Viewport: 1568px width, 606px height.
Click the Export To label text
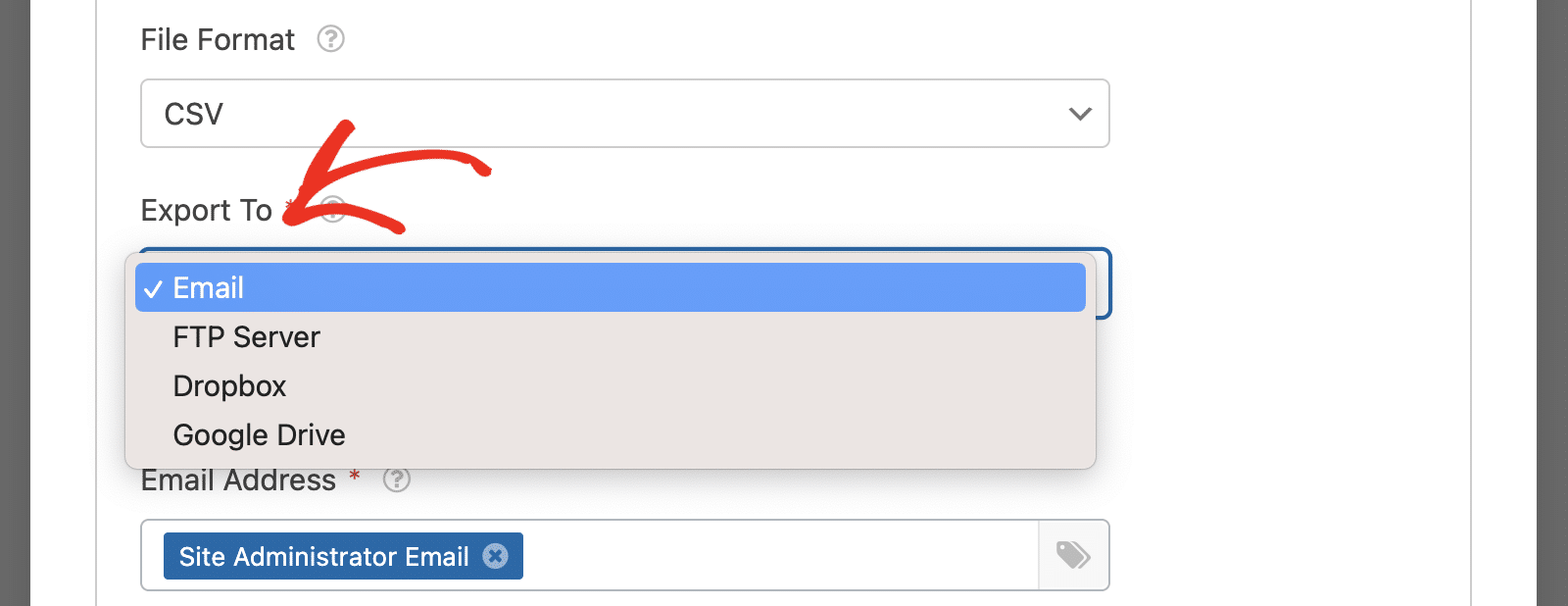(206, 210)
